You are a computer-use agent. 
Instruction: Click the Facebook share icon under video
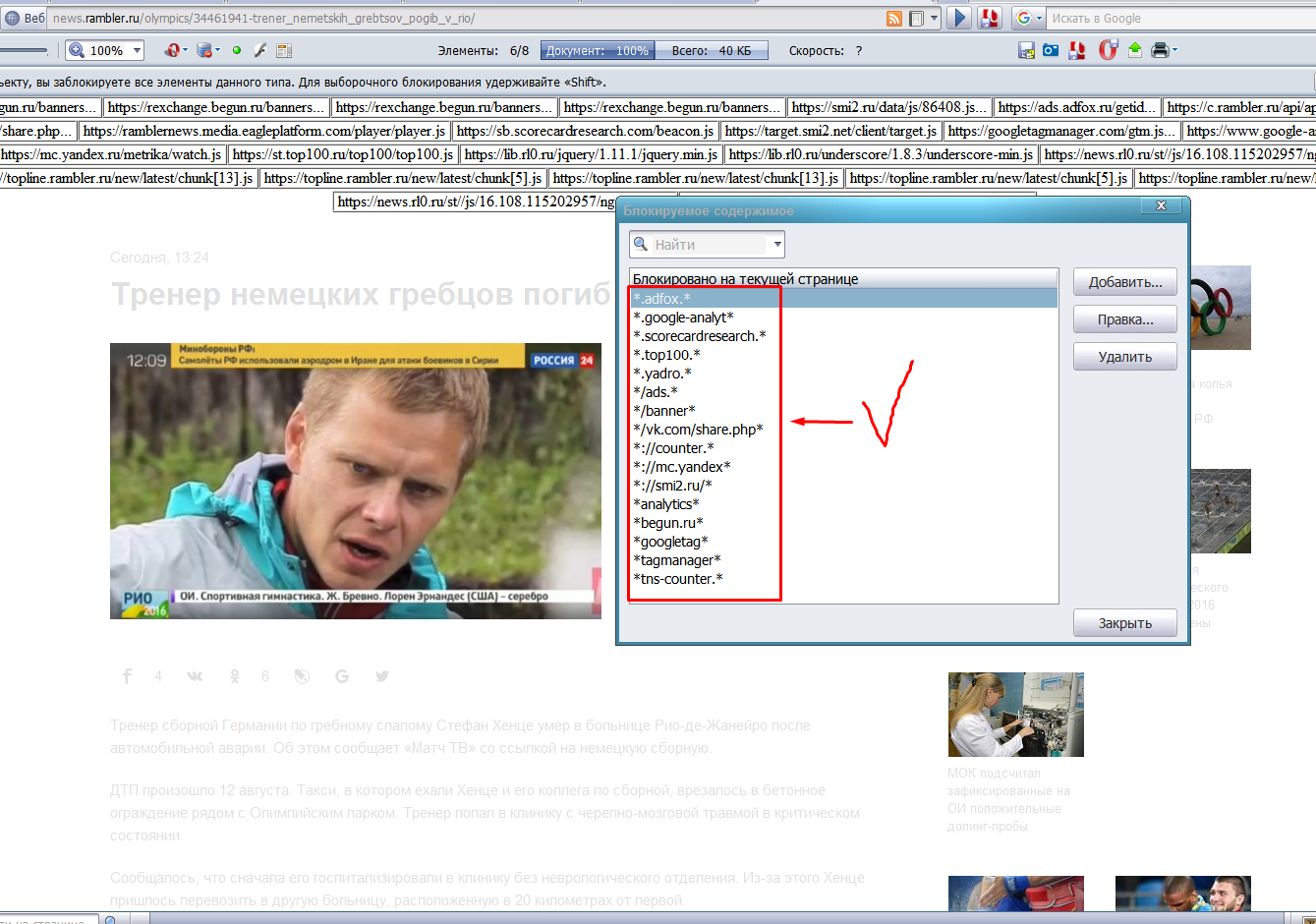(127, 676)
